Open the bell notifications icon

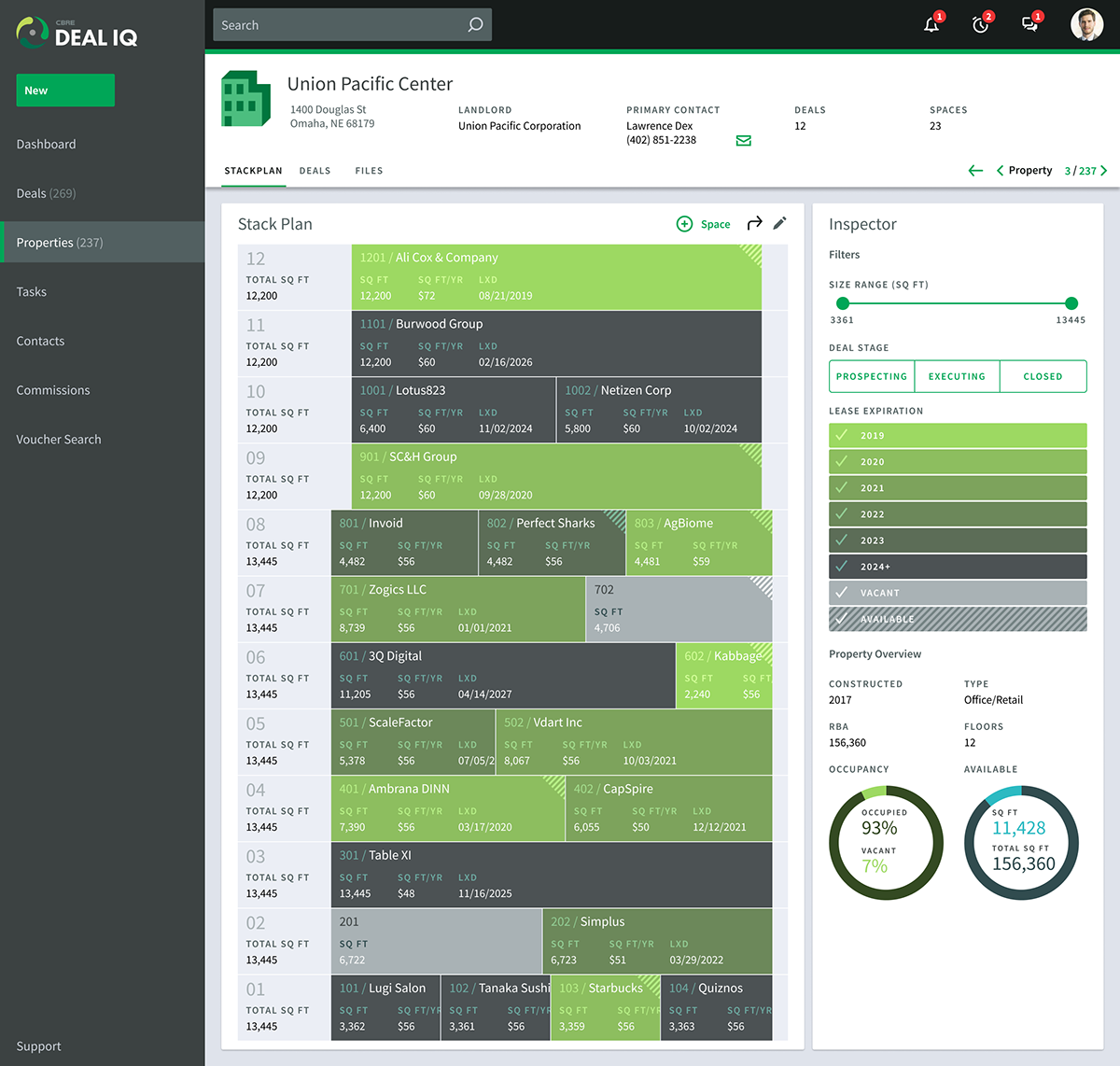pyautogui.click(x=931, y=25)
